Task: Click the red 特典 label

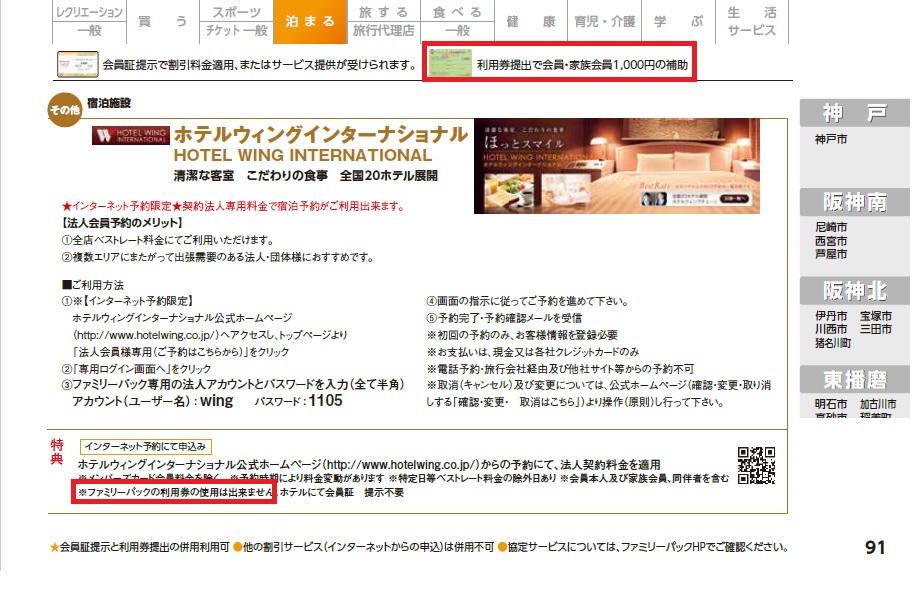Action: (x=57, y=452)
